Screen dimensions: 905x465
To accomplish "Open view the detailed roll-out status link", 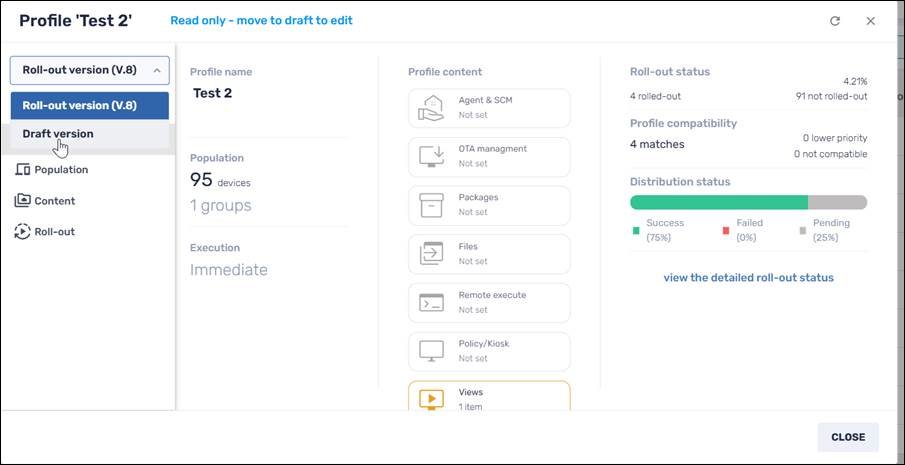I will pyautogui.click(x=748, y=278).
